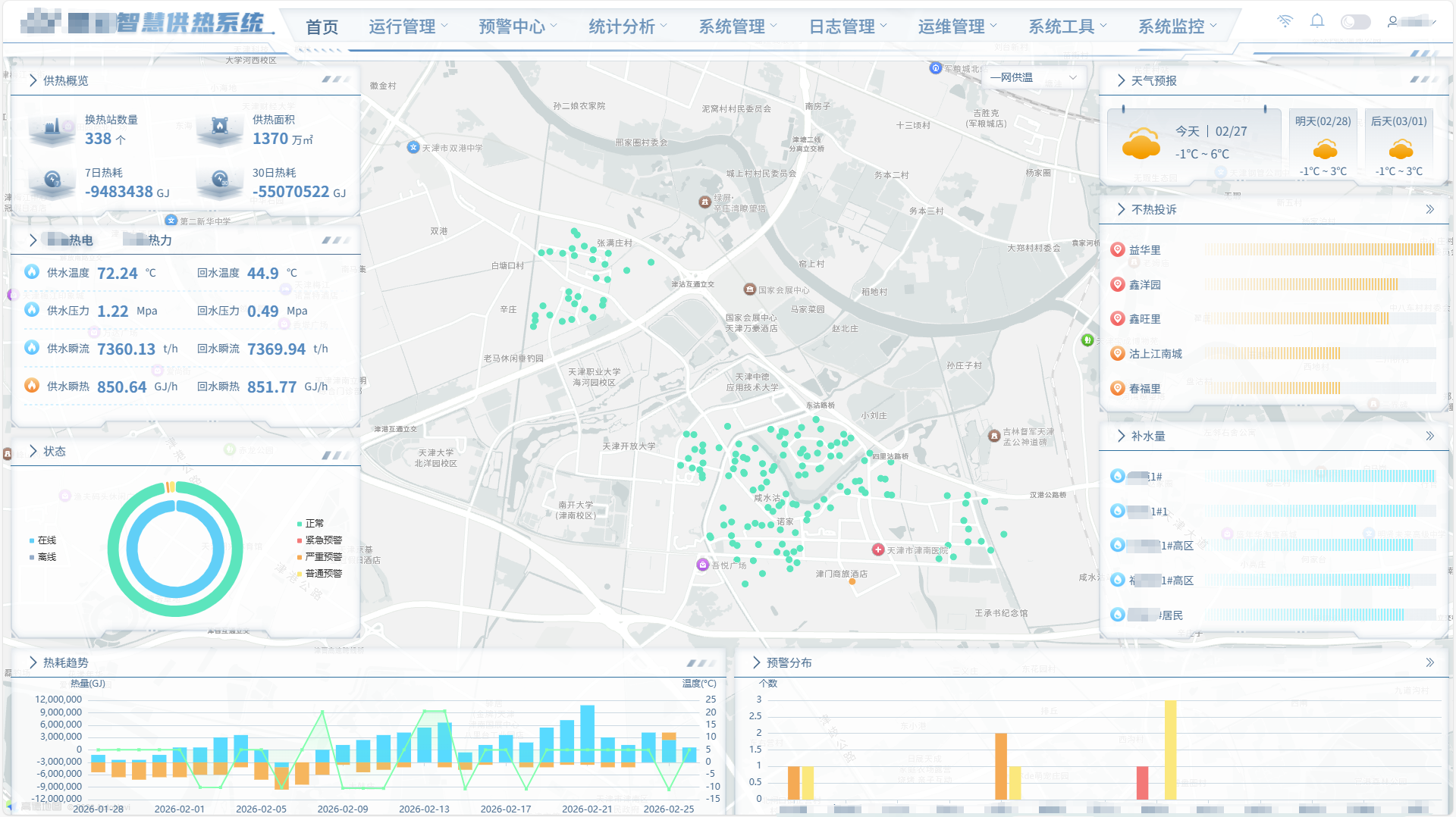Flip the switch near the top-right corner
This screenshot has height=817, width=1456.
pyautogui.click(x=1356, y=21)
